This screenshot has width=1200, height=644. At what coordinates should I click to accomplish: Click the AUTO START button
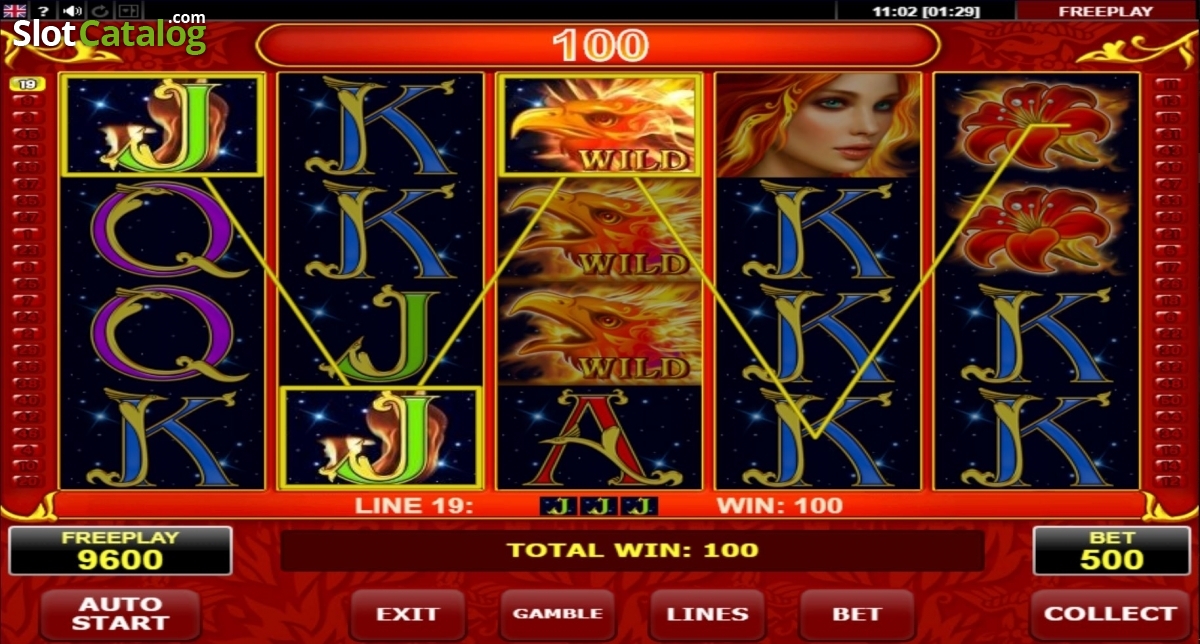coord(120,614)
